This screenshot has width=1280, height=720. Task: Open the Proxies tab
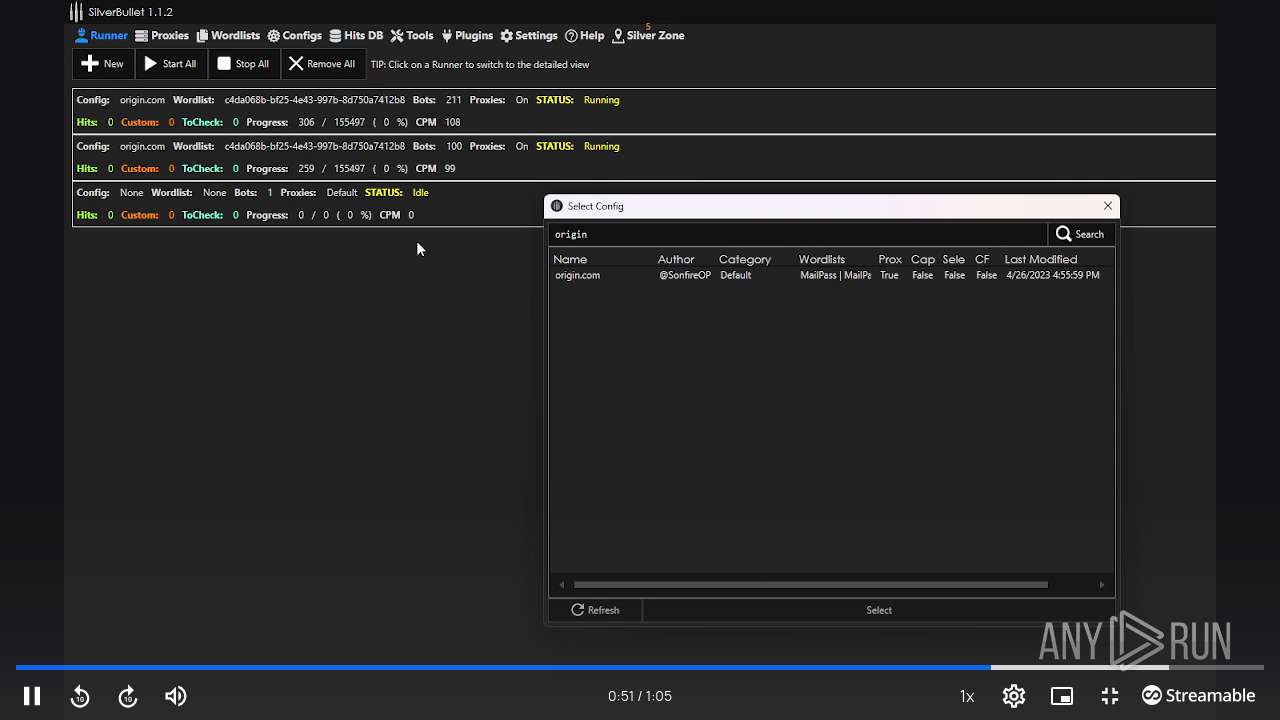click(x=162, y=35)
